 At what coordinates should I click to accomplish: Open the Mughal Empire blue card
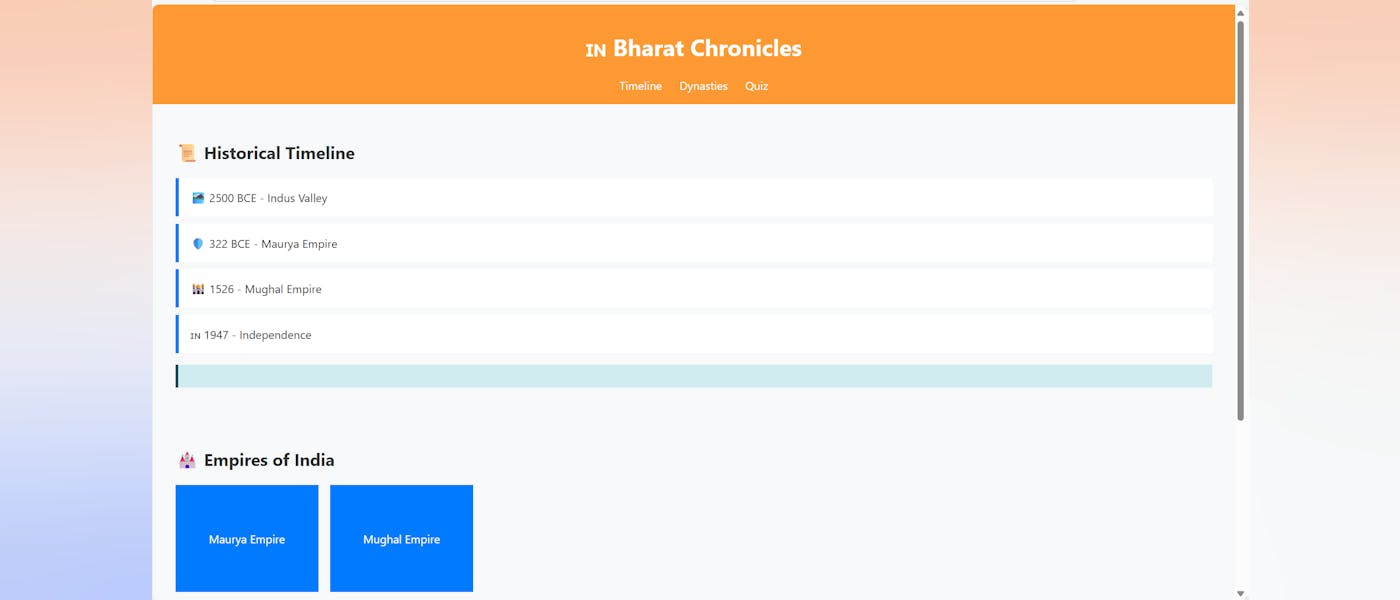401,539
